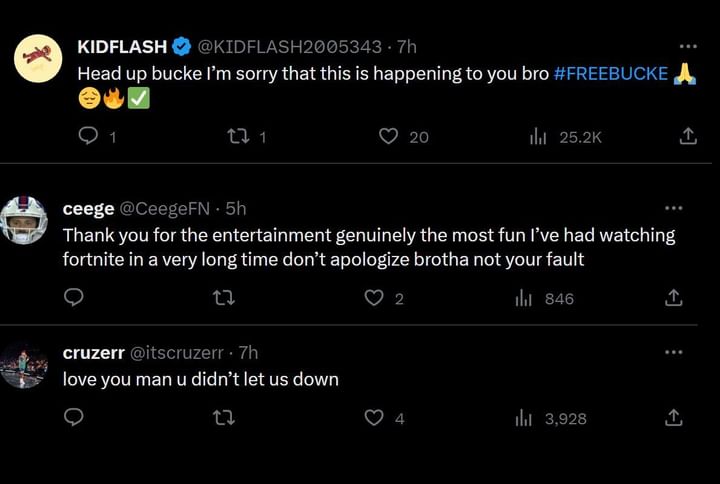Open KIDFLASH's profile picture
The height and width of the screenshot is (484, 720).
pos(38,58)
